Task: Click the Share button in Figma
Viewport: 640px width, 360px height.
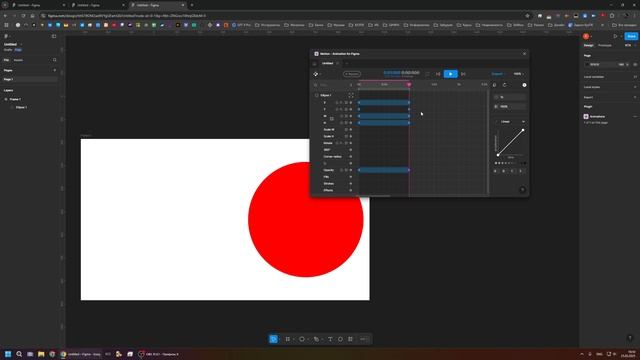Action: point(631,36)
